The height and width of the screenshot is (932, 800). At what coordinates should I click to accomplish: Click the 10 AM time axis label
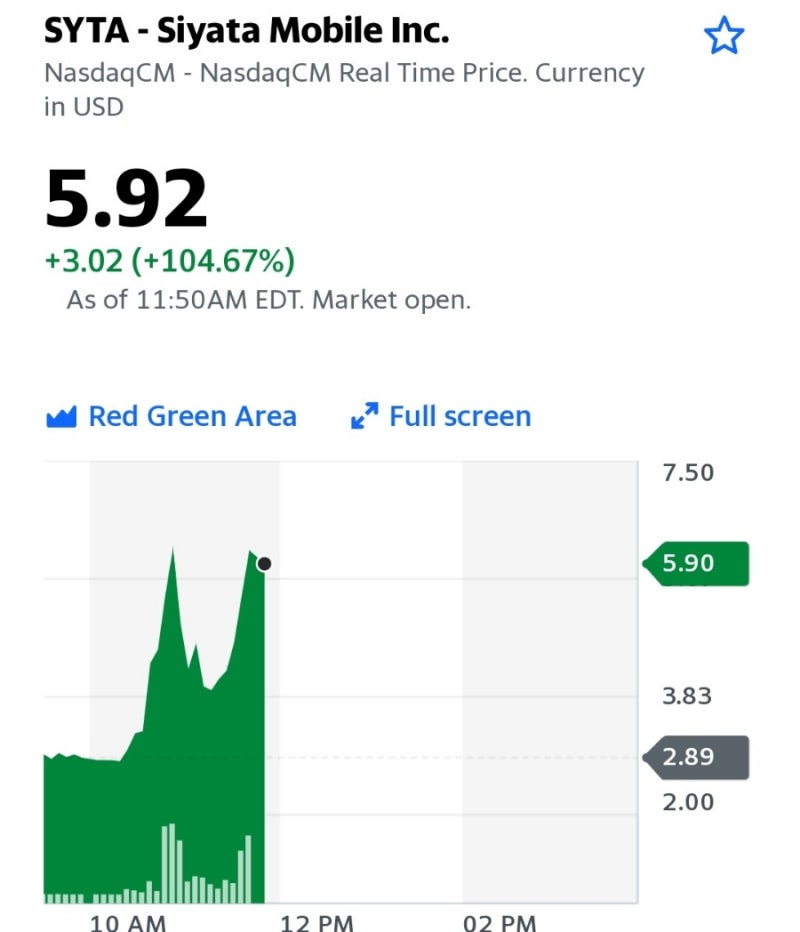click(128, 922)
